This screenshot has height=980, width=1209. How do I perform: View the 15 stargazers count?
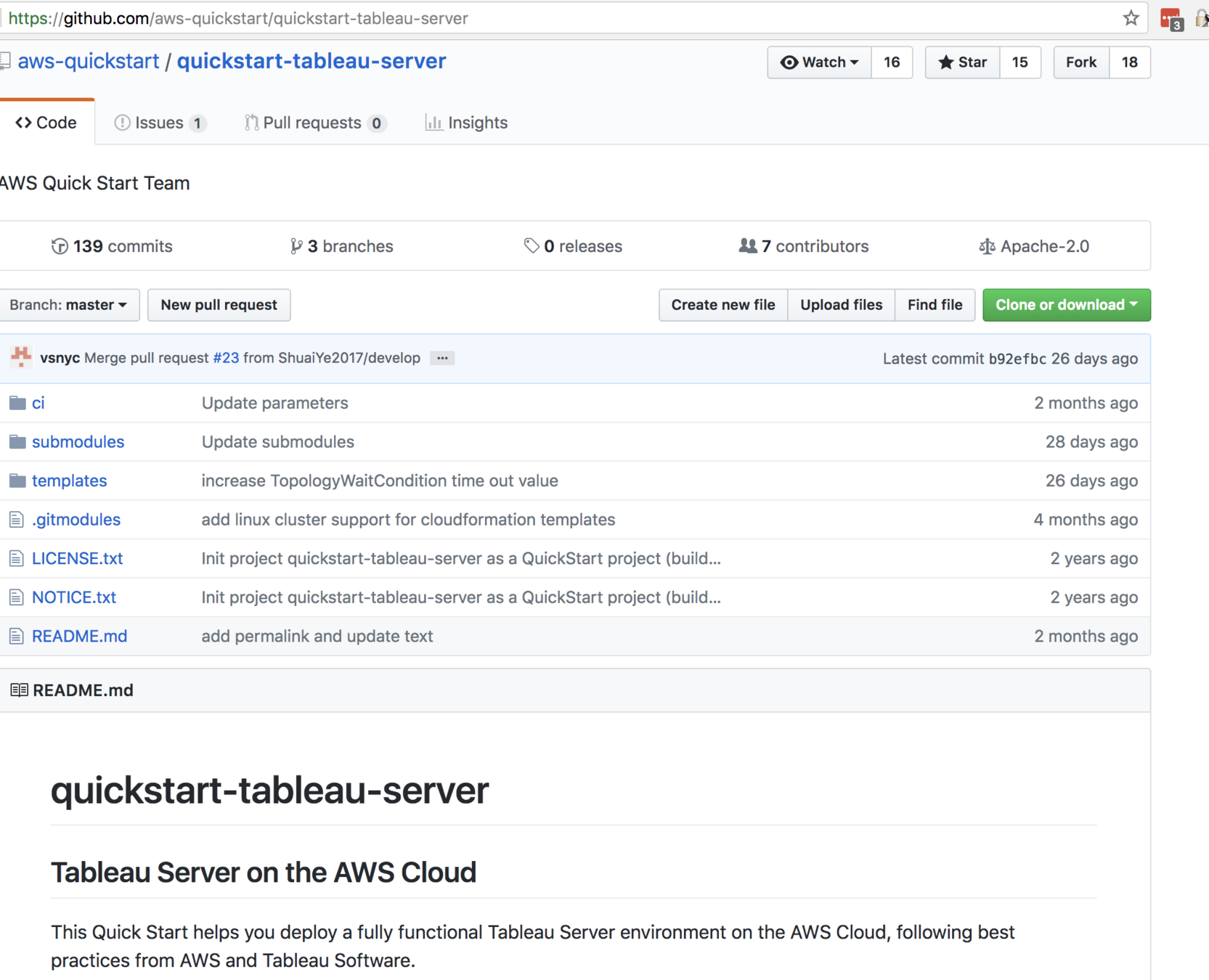tap(1019, 62)
